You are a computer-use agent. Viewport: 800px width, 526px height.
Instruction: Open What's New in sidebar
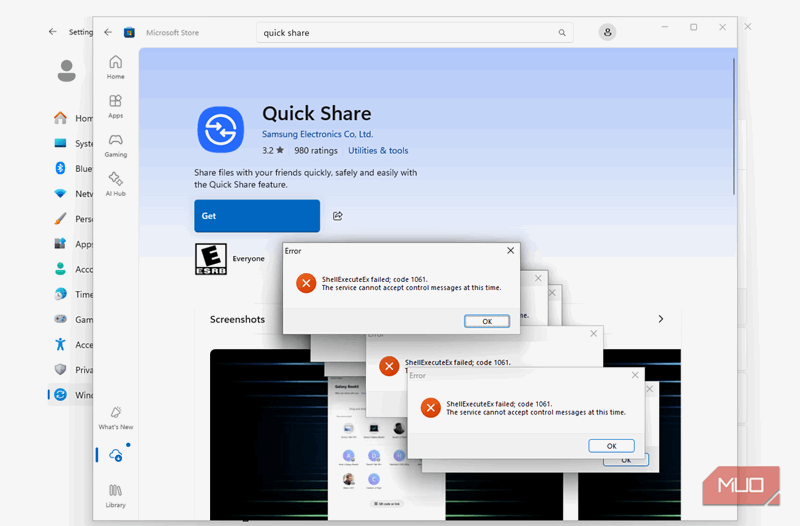click(116, 416)
